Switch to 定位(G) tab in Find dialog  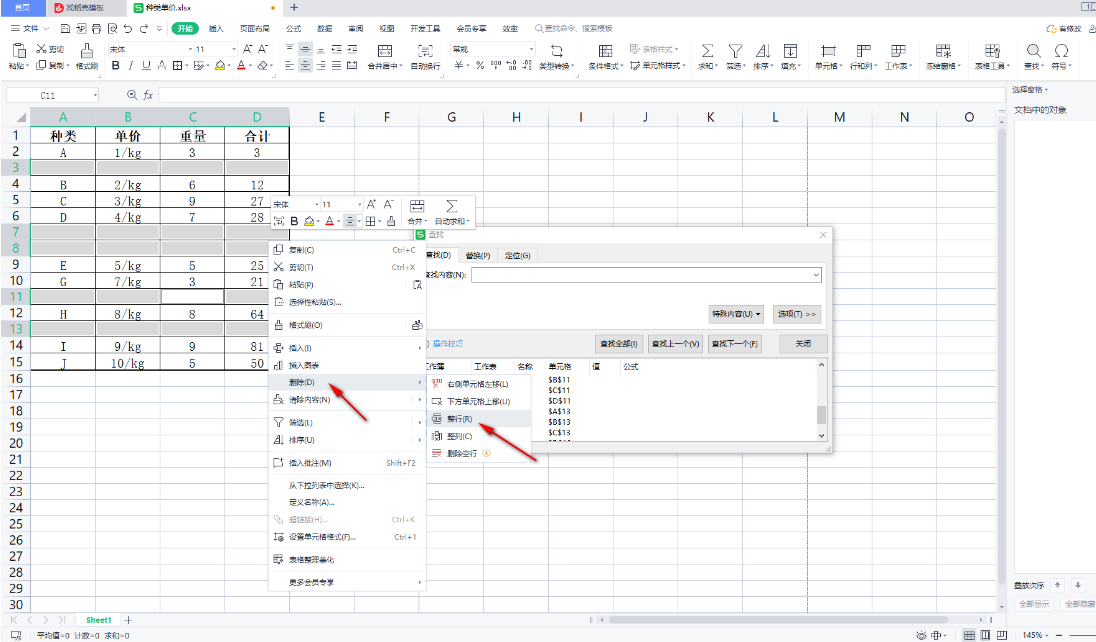[x=517, y=255]
